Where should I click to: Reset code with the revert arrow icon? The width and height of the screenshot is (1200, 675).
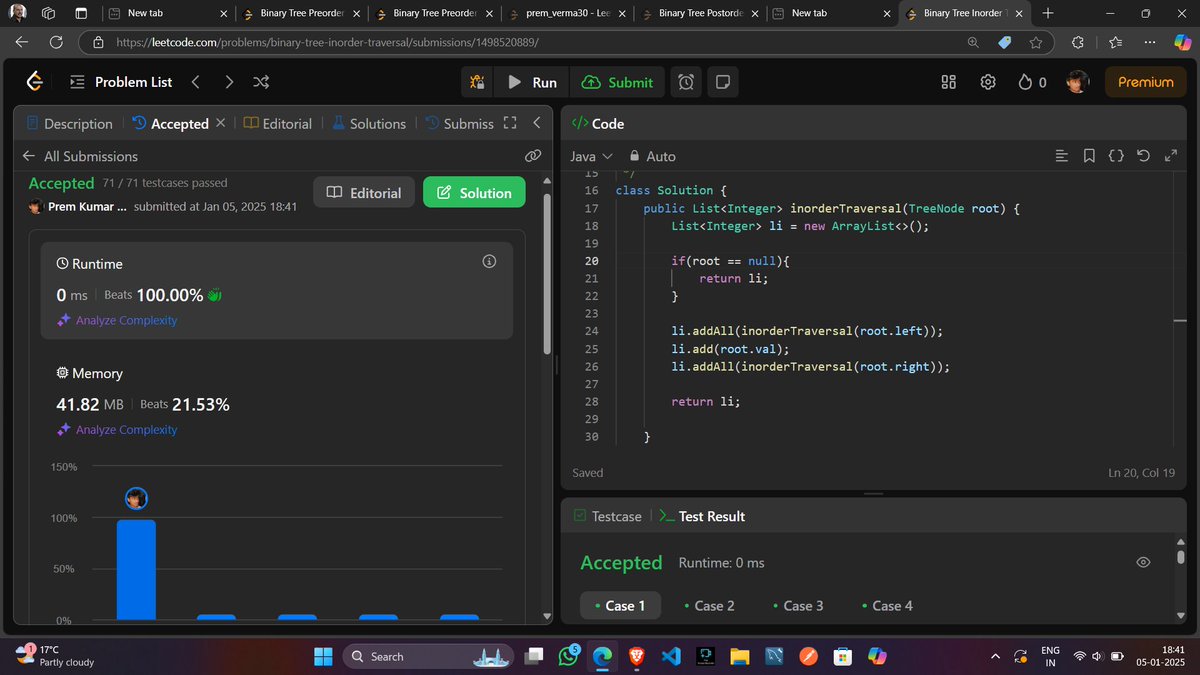click(1144, 156)
